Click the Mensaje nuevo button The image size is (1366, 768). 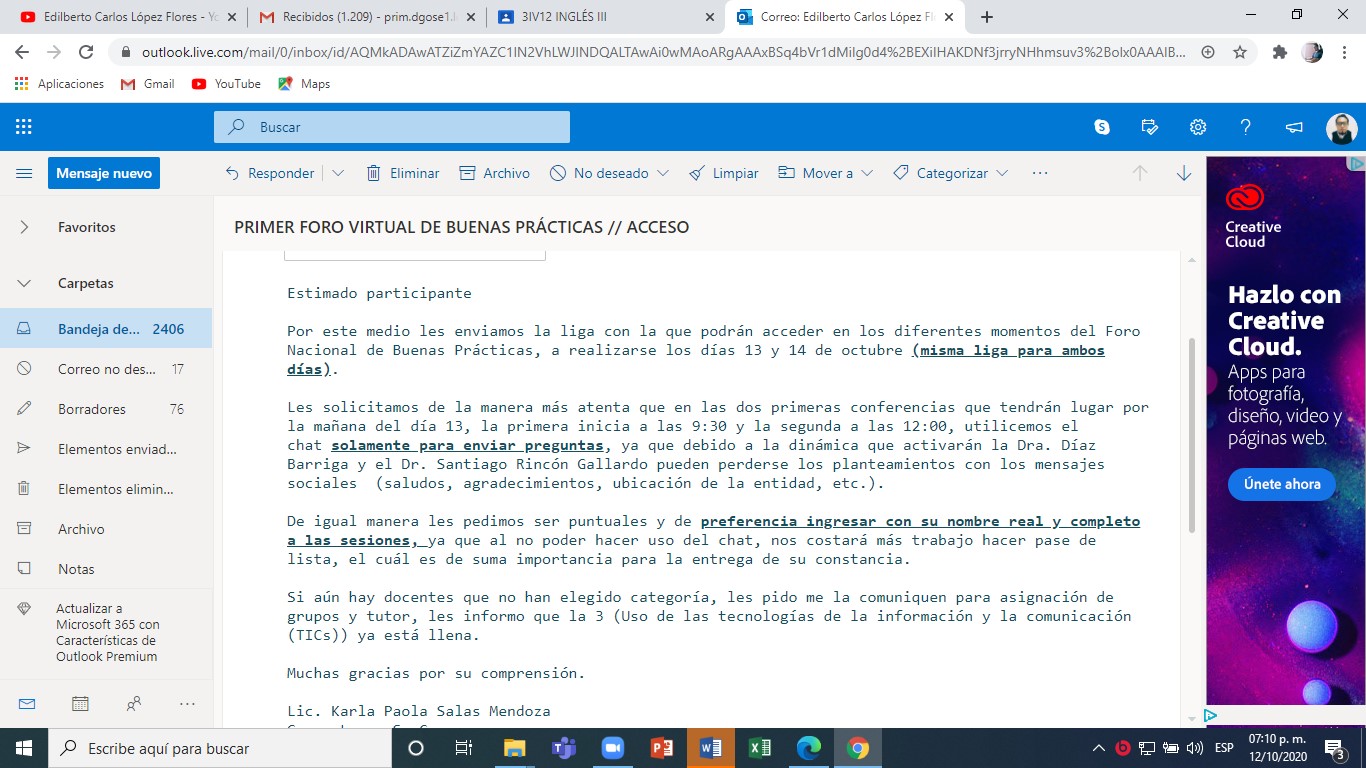[104, 173]
